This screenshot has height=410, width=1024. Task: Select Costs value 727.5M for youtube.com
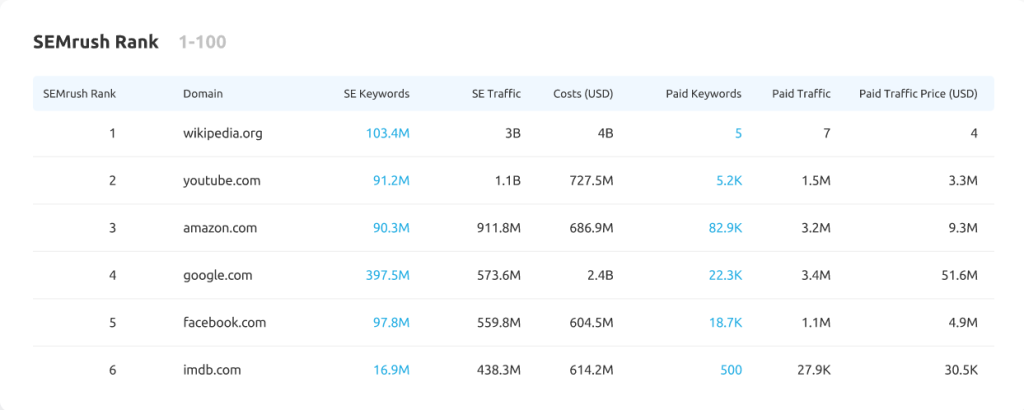pos(593,181)
